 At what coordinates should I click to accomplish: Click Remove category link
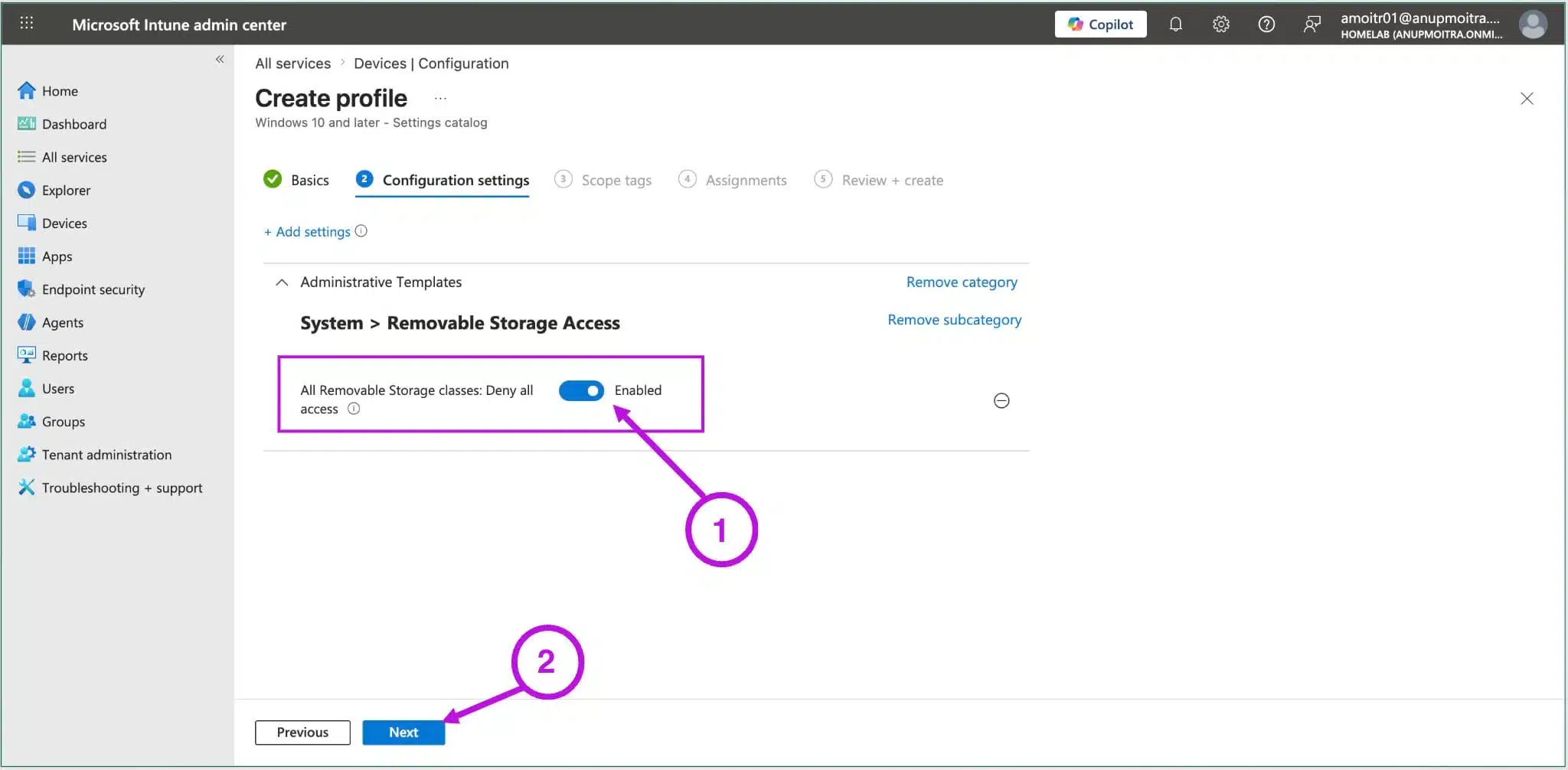pyautogui.click(x=962, y=282)
